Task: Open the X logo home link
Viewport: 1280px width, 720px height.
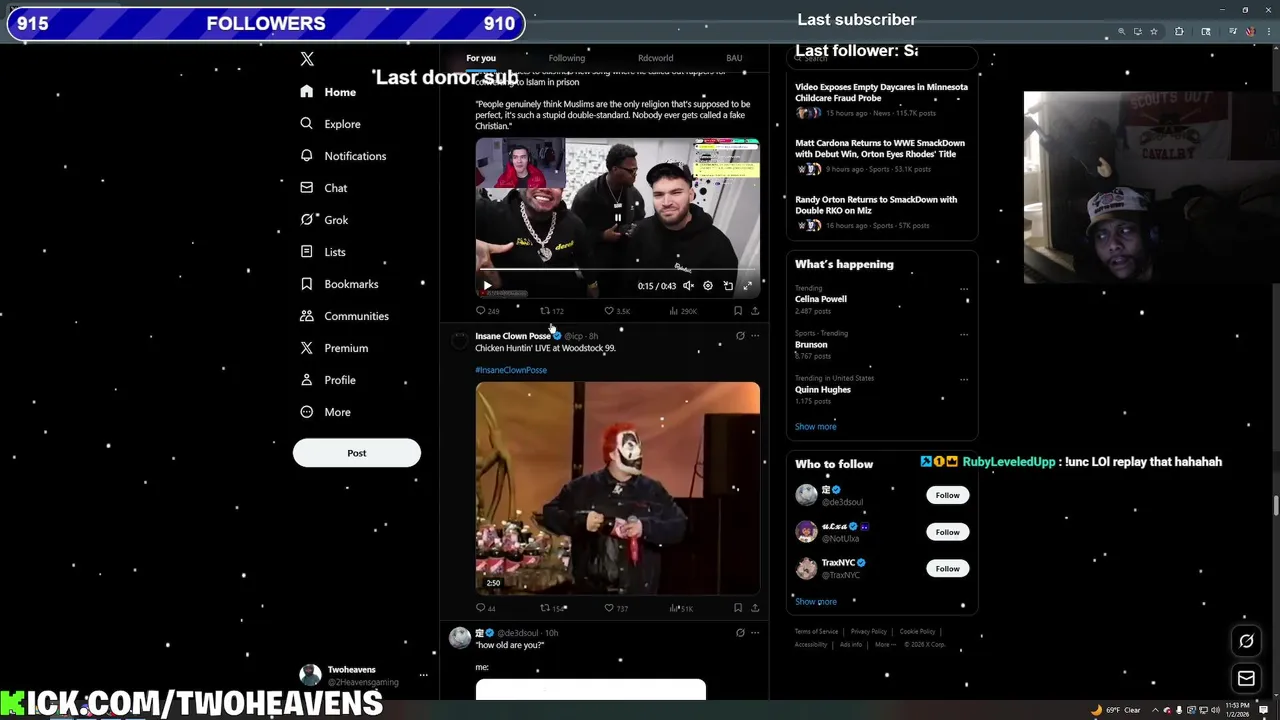Action: (307, 59)
